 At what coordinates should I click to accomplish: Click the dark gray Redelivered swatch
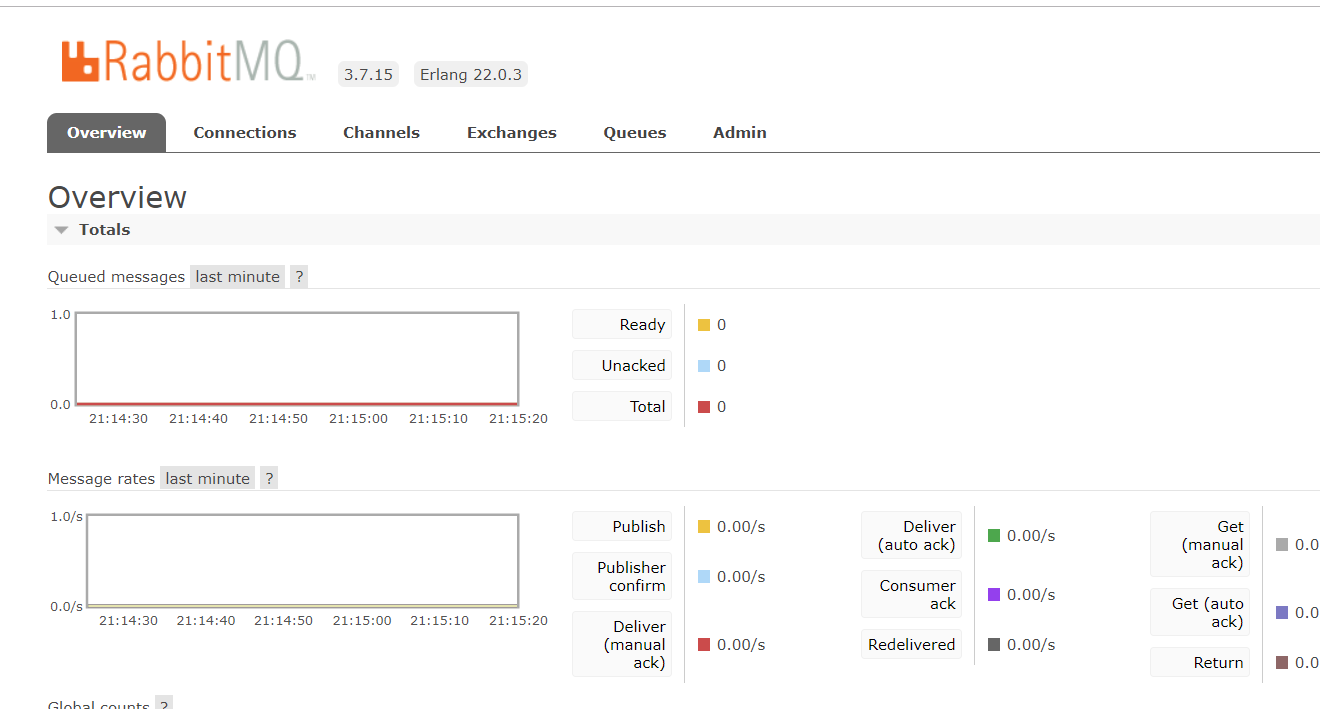coord(994,645)
